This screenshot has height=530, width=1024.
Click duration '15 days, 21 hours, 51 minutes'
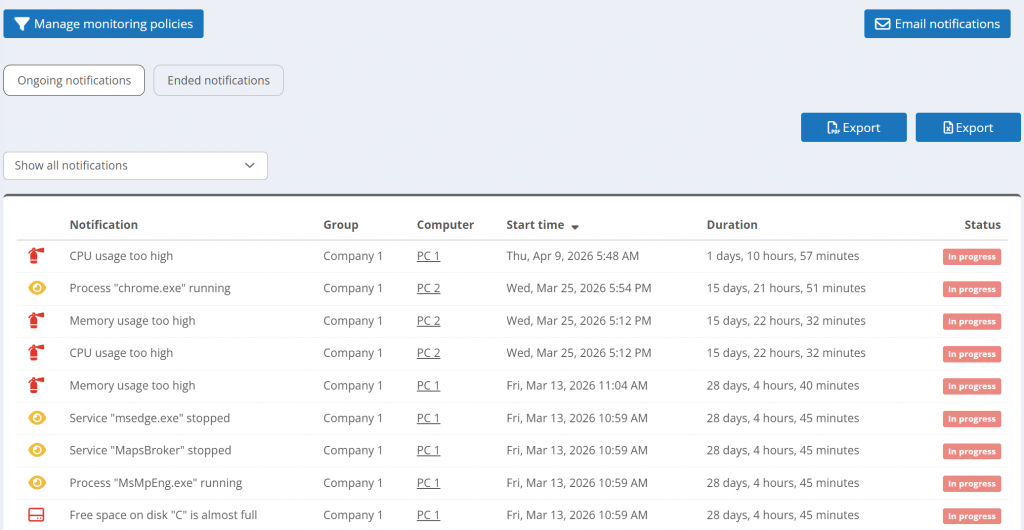[x=786, y=288]
